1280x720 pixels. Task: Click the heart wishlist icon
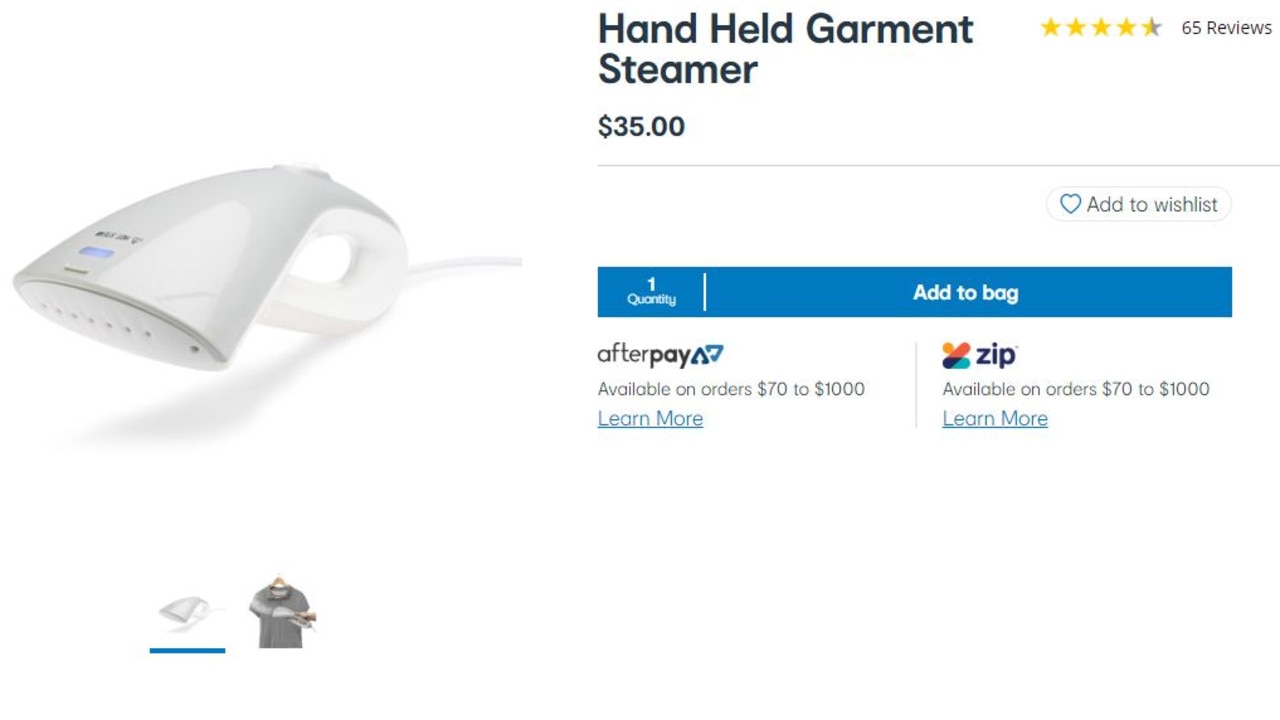click(1070, 204)
